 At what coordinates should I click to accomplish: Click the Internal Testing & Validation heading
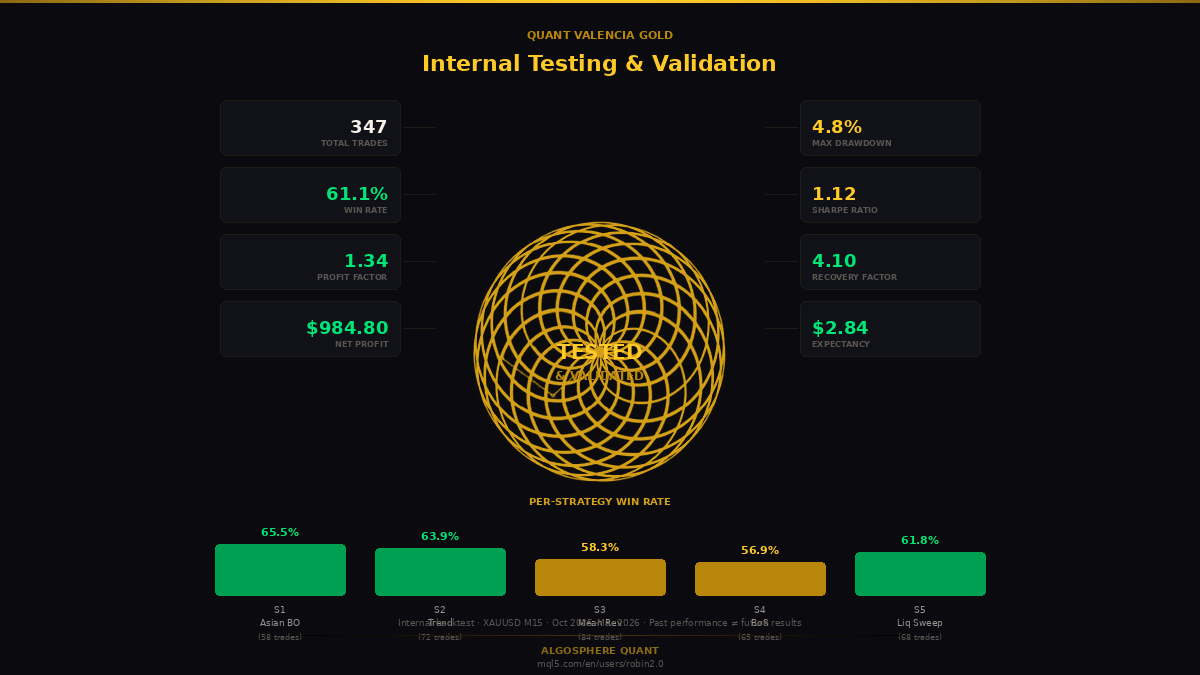[599, 64]
